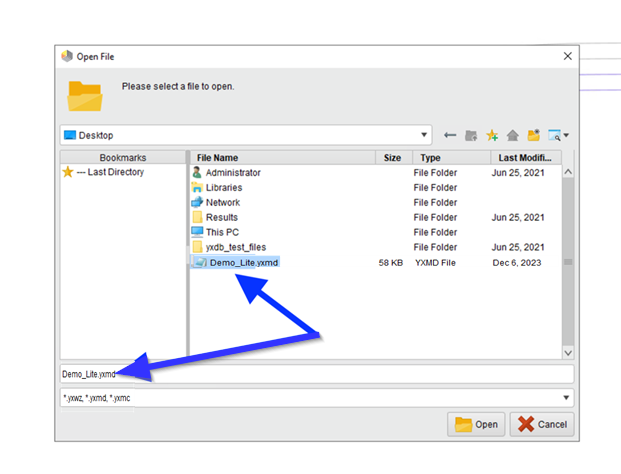
Task: Expand the file type filter dropdown
Action: tap(567, 398)
